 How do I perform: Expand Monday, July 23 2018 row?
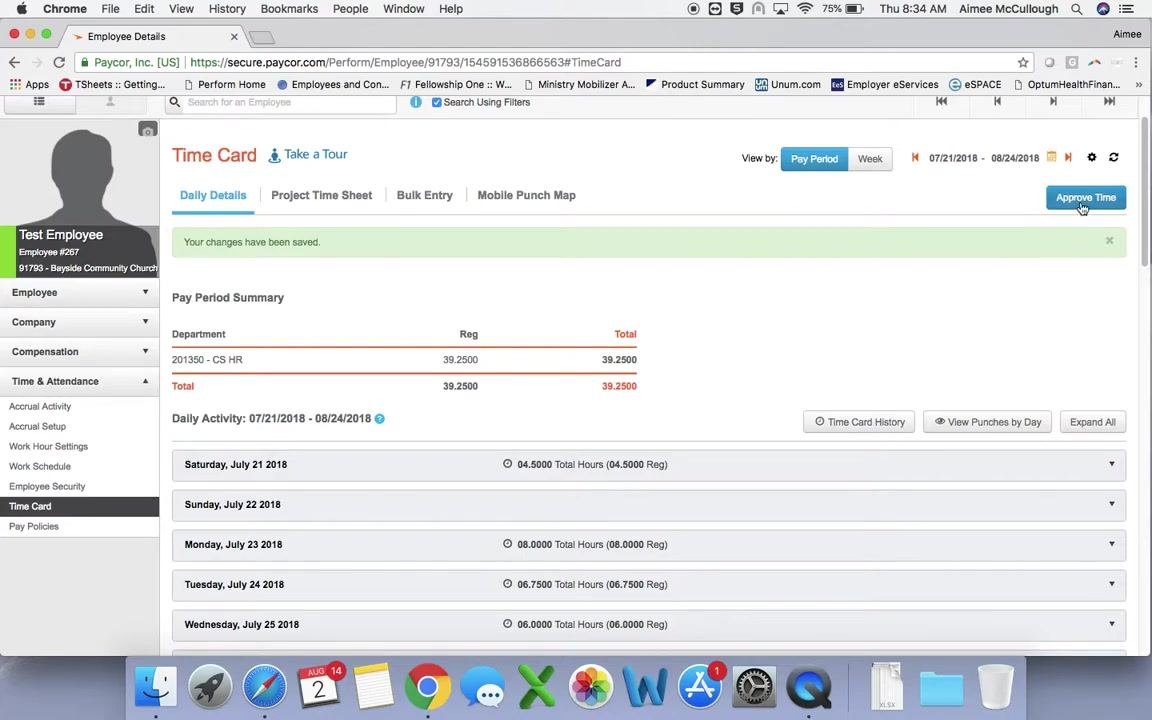[x=649, y=544]
